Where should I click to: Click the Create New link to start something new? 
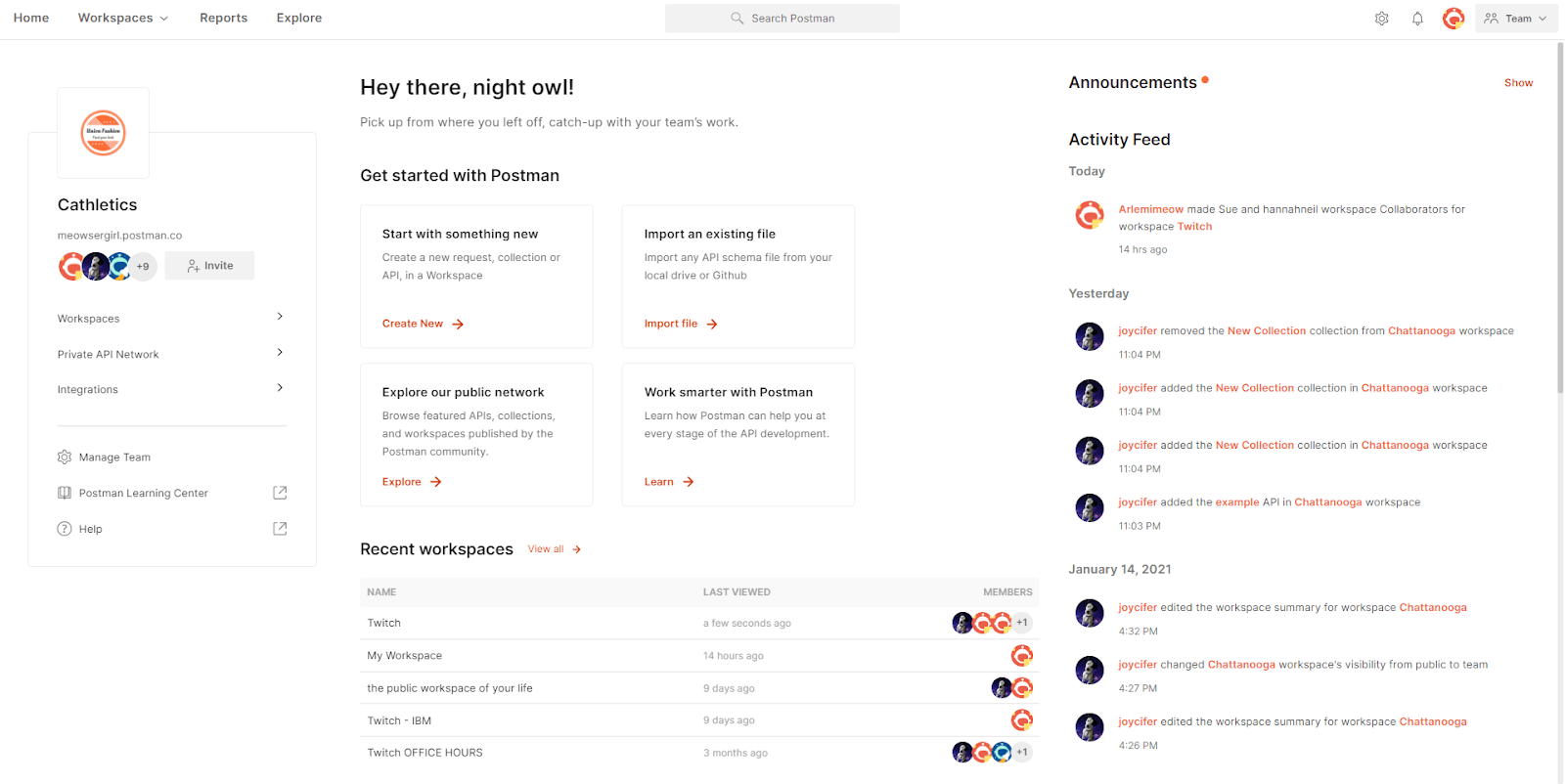click(414, 323)
